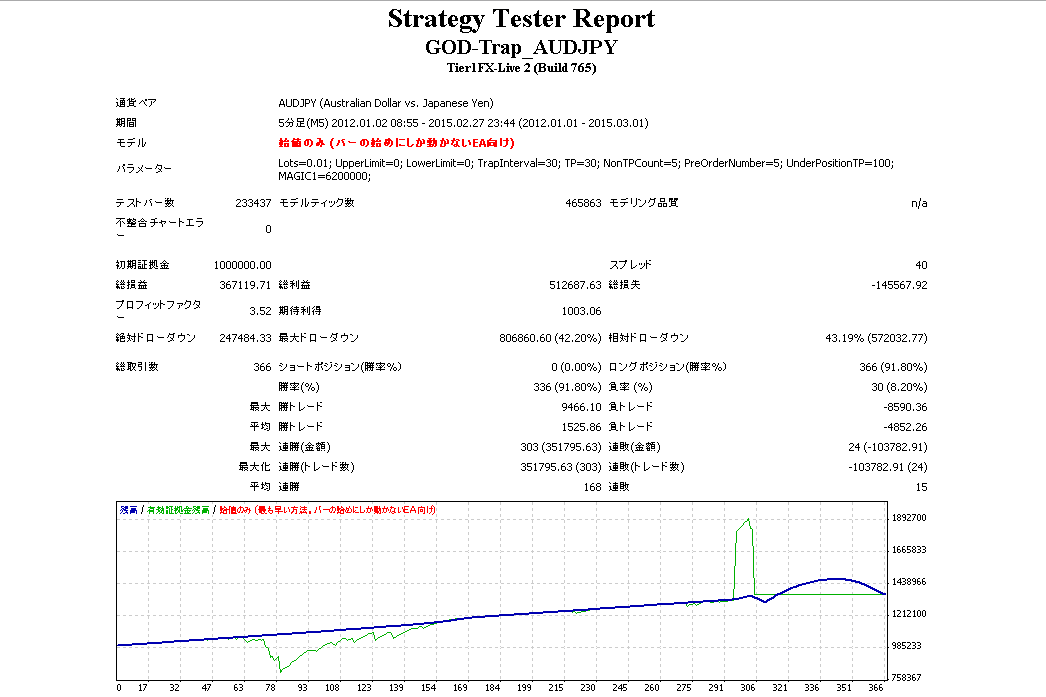Click the average consecutive wins value 168

(x=592, y=487)
